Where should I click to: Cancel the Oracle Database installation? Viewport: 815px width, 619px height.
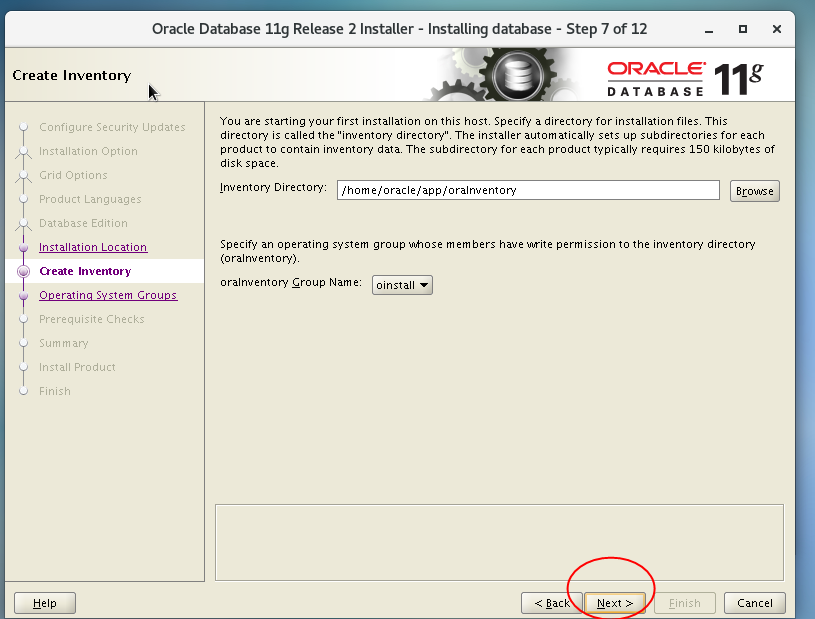click(754, 603)
